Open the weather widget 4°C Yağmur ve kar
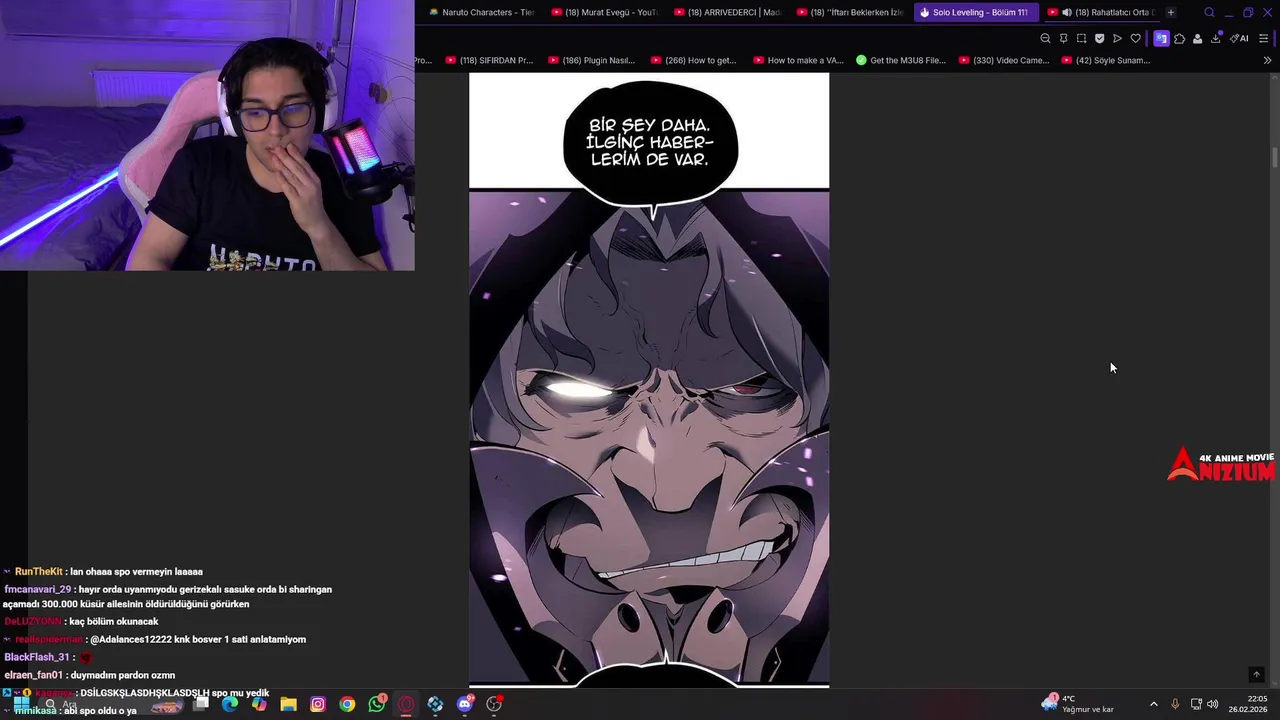The image size is (1280, 720). [1078, 704]
